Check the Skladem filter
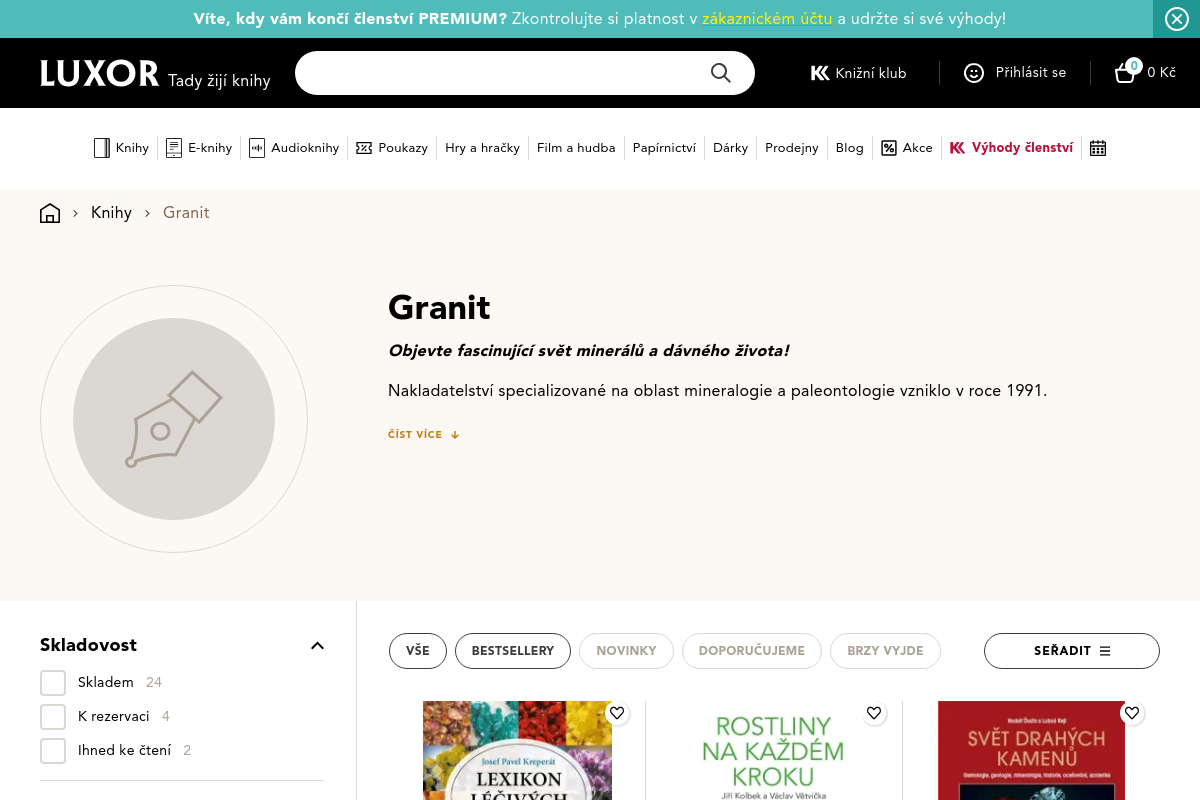This screenshot has height=800, width=1200. pos(53,682)
